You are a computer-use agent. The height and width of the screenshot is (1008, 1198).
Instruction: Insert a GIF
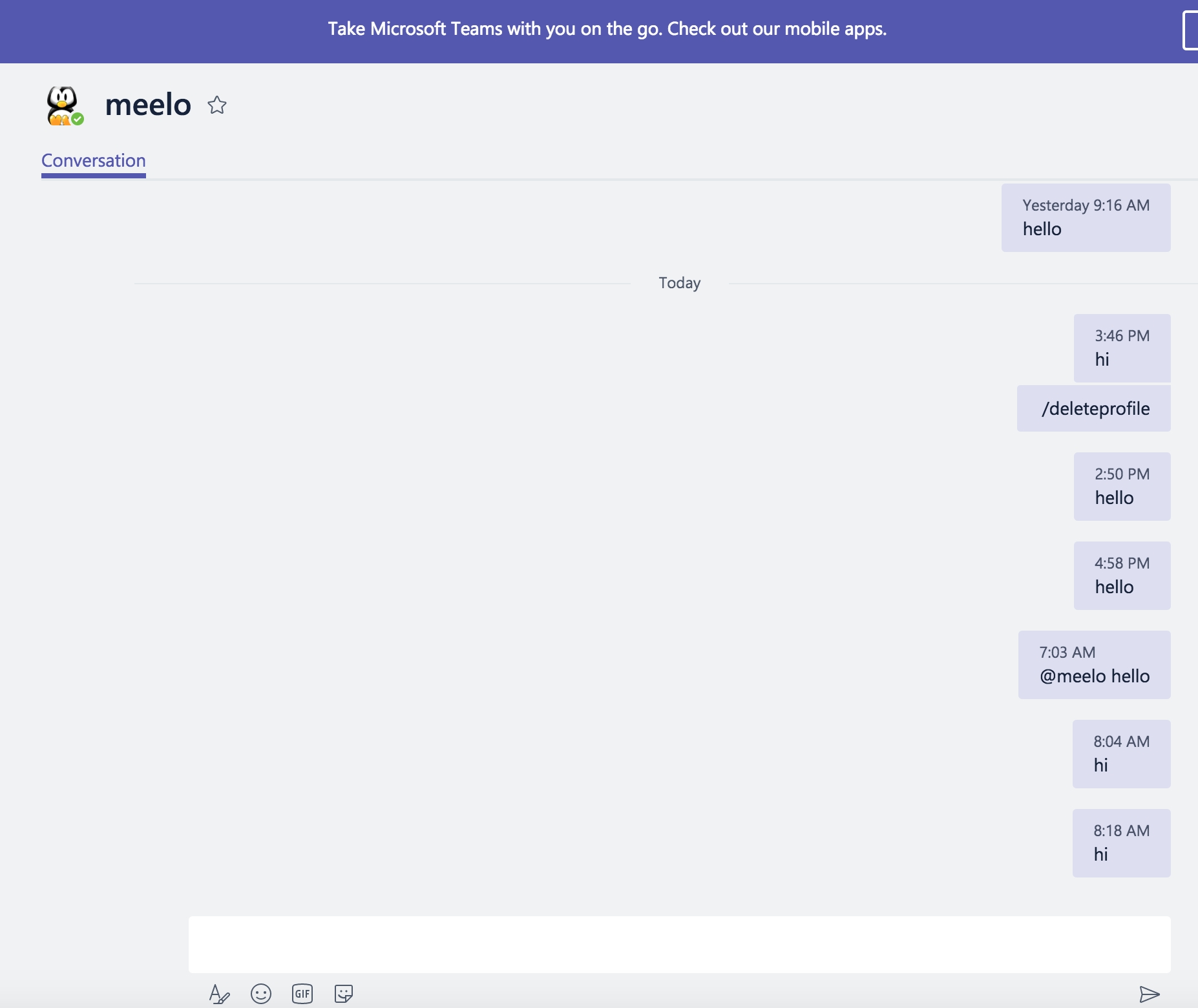click(x=302, y=994)
